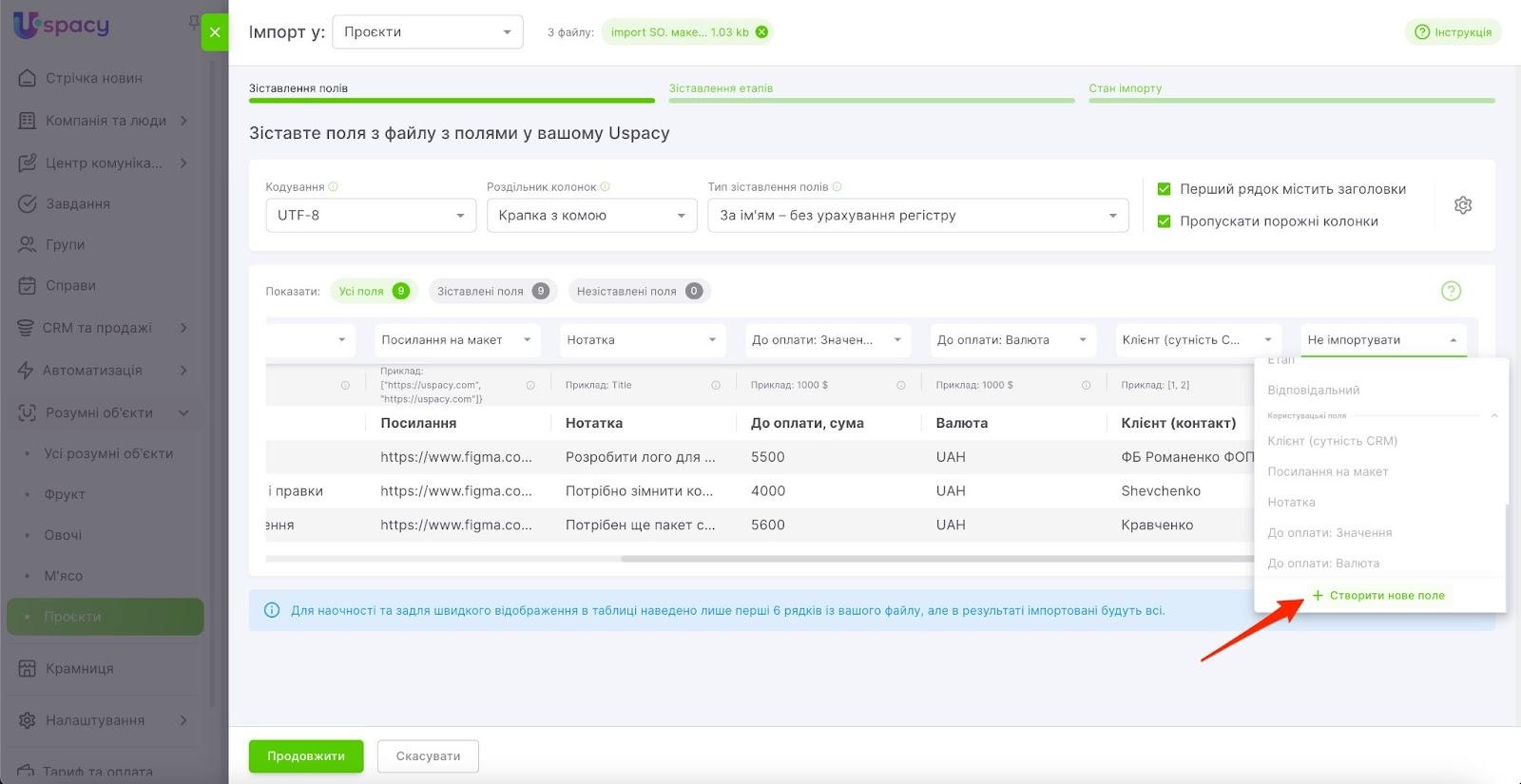Click the Продовжити button
The height and width of the screenshot is (784, 1521).
point(306,755)
